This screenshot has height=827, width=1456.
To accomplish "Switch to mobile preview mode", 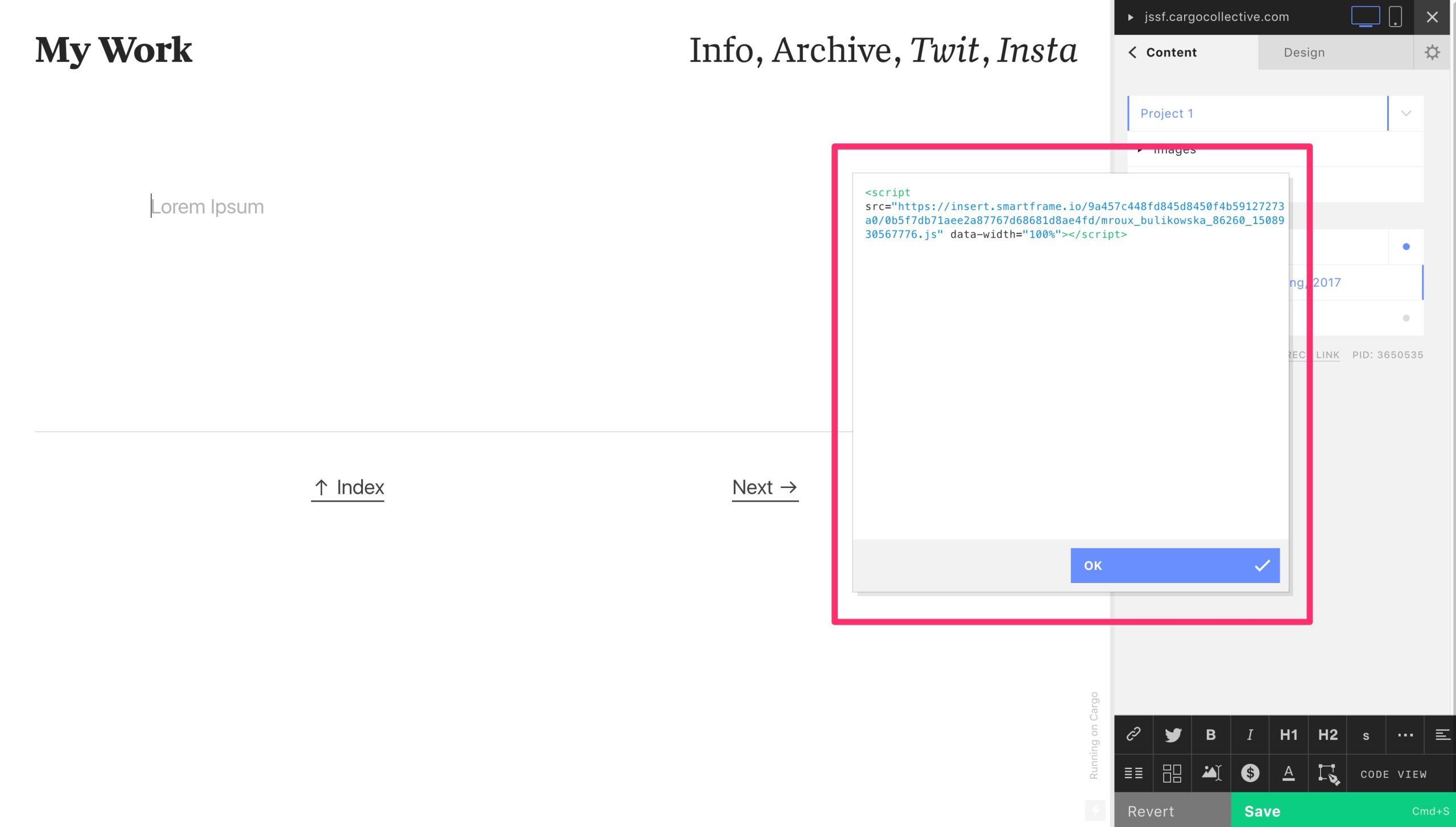I will [x=1395, y=16].
